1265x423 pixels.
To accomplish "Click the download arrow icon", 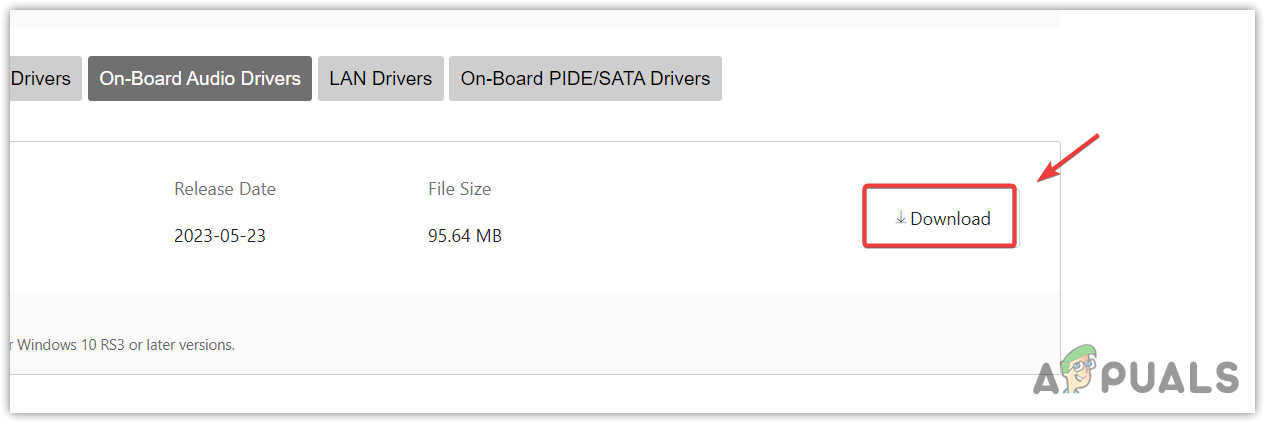I will pyautogui.click(x=900, y=218).
